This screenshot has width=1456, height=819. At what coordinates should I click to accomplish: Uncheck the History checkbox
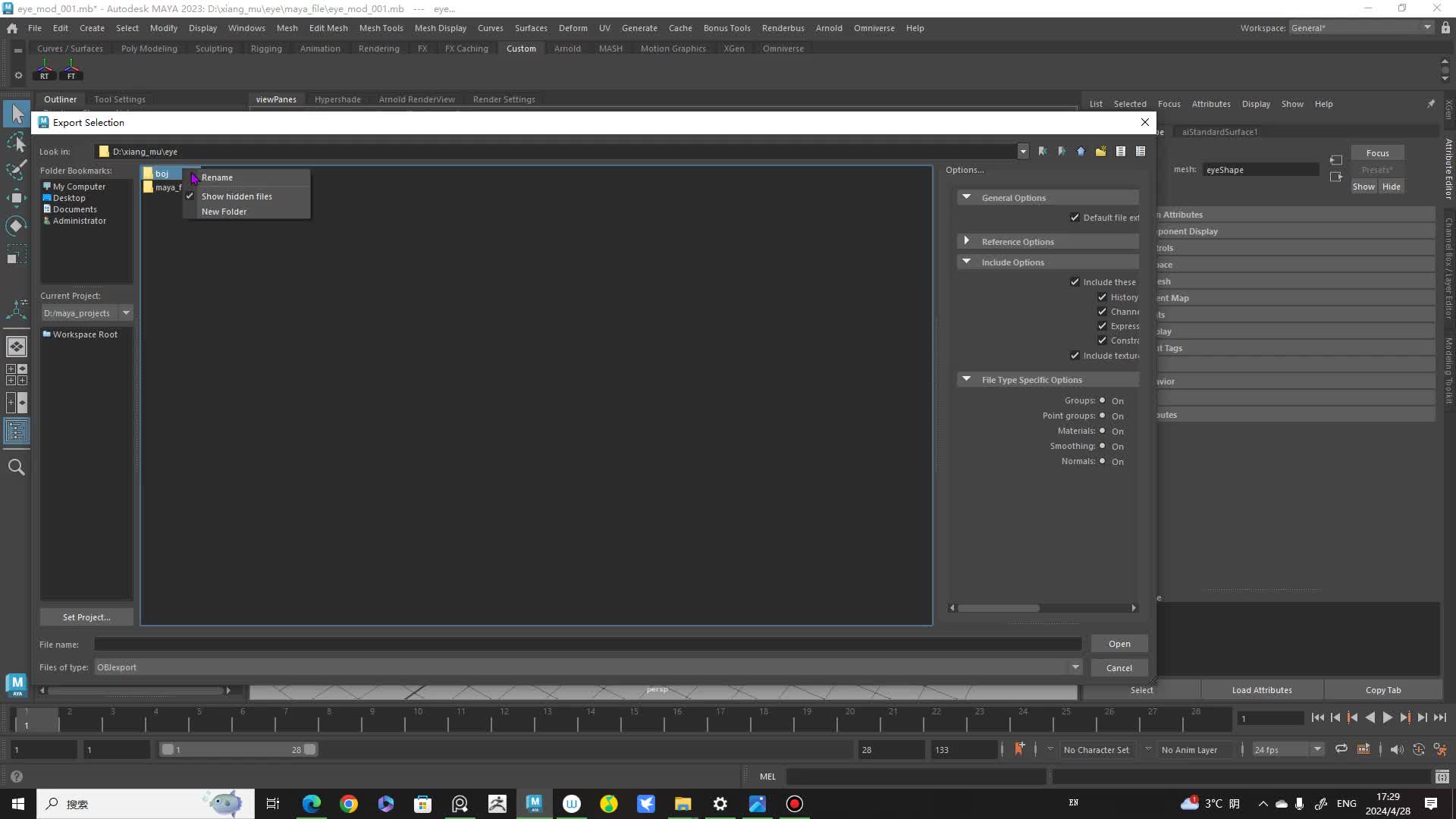[1102, 297]
